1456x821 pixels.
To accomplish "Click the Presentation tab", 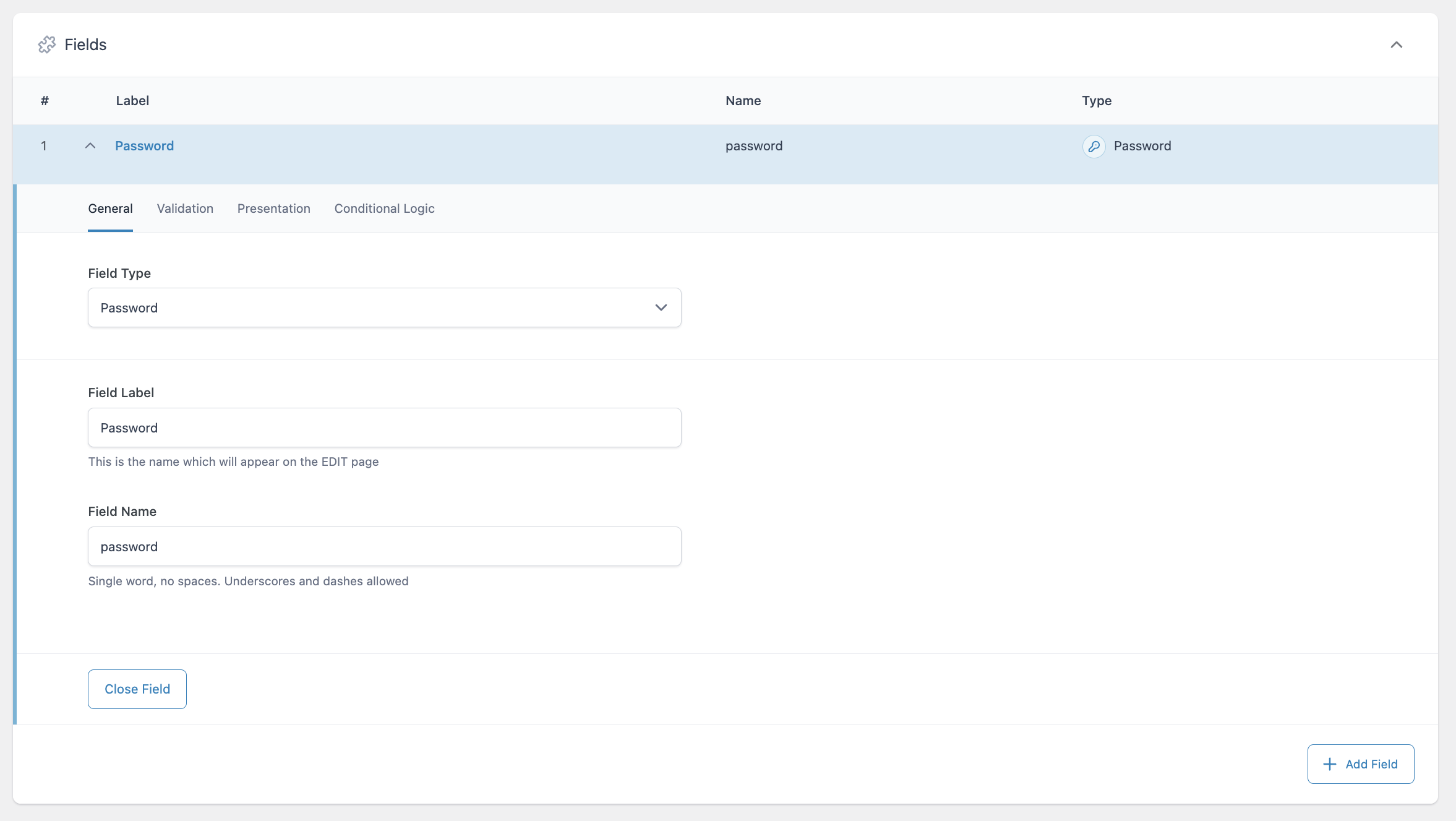I will tap(274, 208).
